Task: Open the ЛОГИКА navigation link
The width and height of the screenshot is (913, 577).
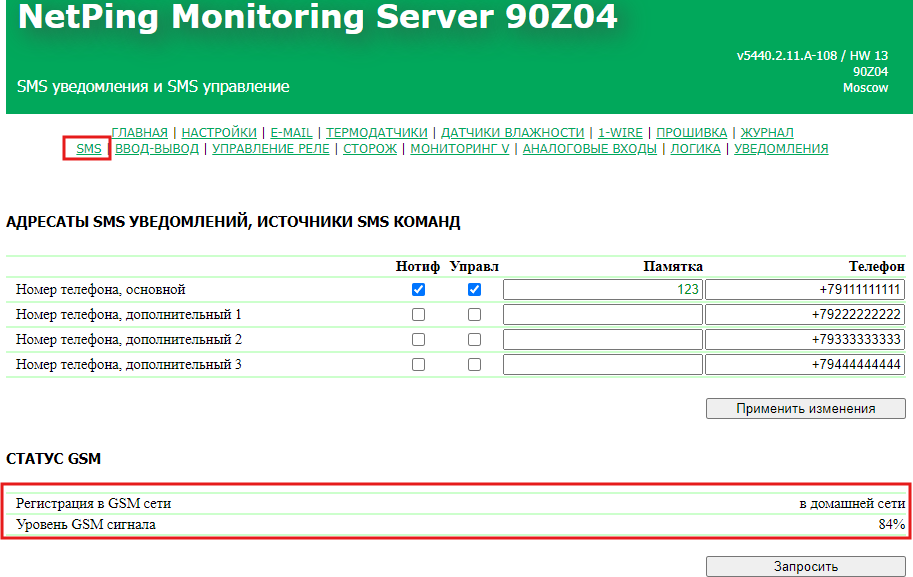Action: (695, 149)
